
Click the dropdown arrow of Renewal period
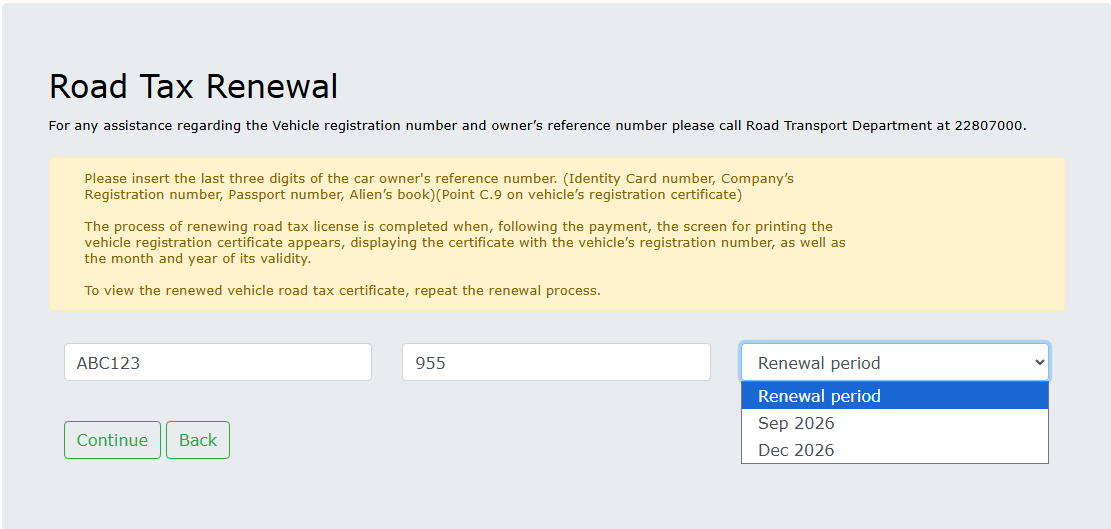pos(1039,363)
